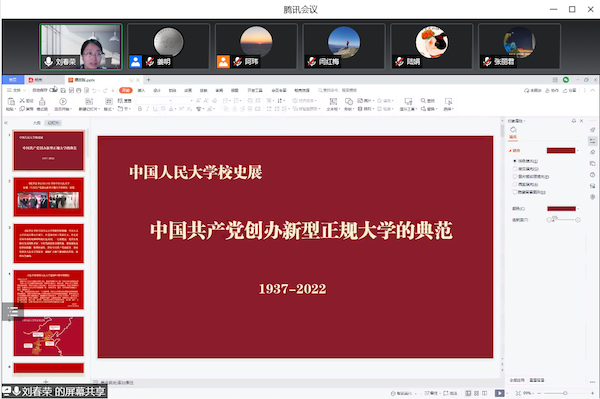Switch to the home tab in tab strip
Image resolution: width=600 pixels, height=399 pixels.
tap(13, 80)
